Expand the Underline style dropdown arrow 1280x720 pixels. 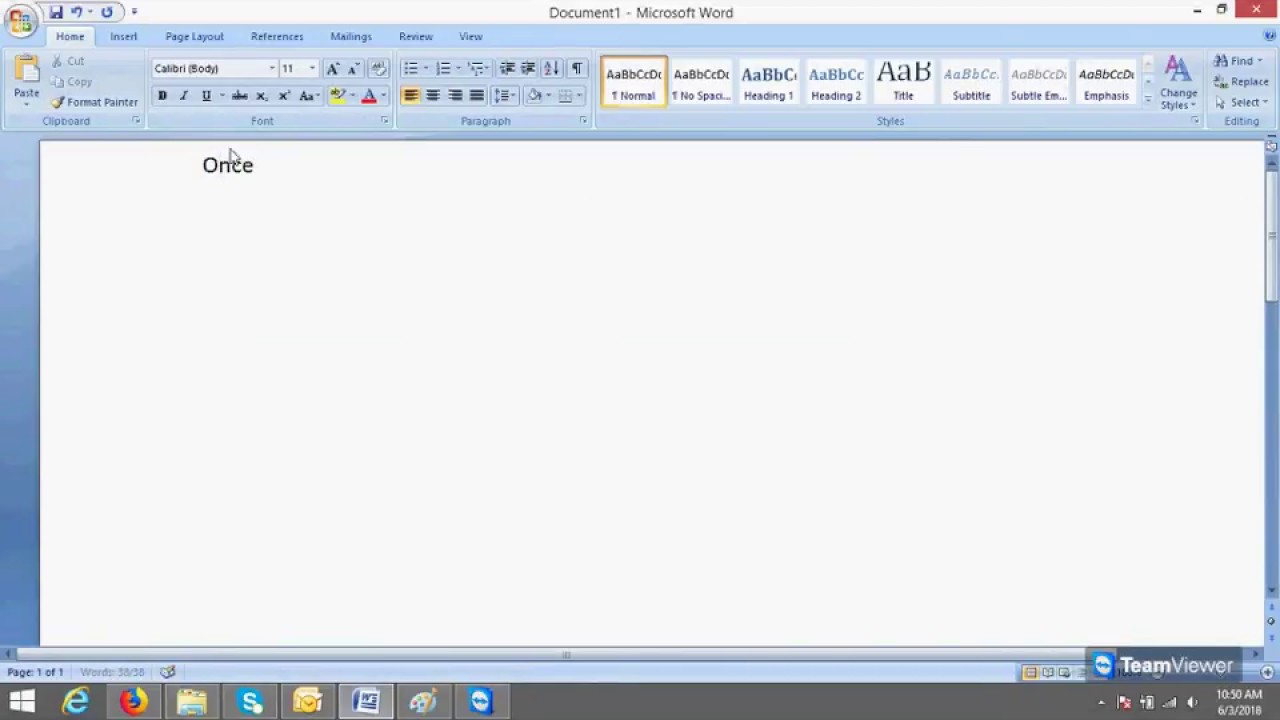click(x=222, y=96)
